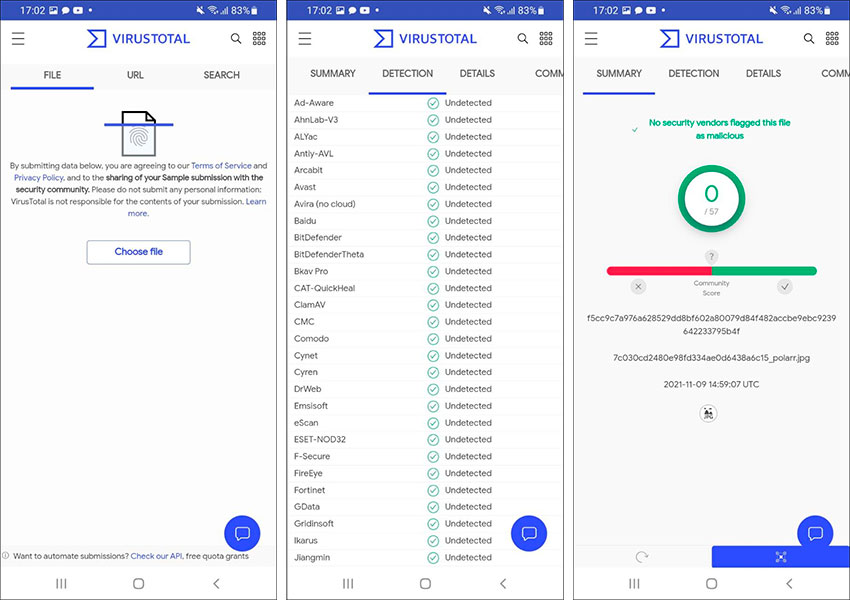Open the Terms of Service link

[x=221, y=166]
